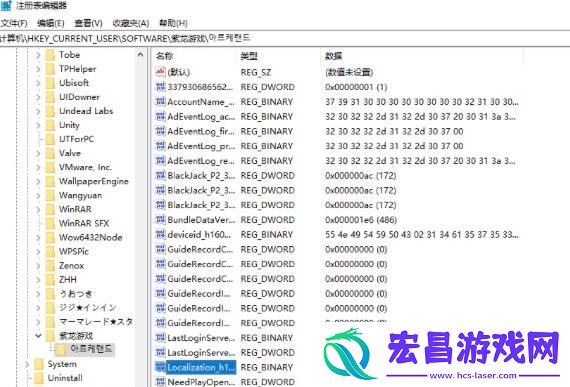This screenshot has width=570, height=387.
Task: Click the System folder icon
Action: point(39,364)
